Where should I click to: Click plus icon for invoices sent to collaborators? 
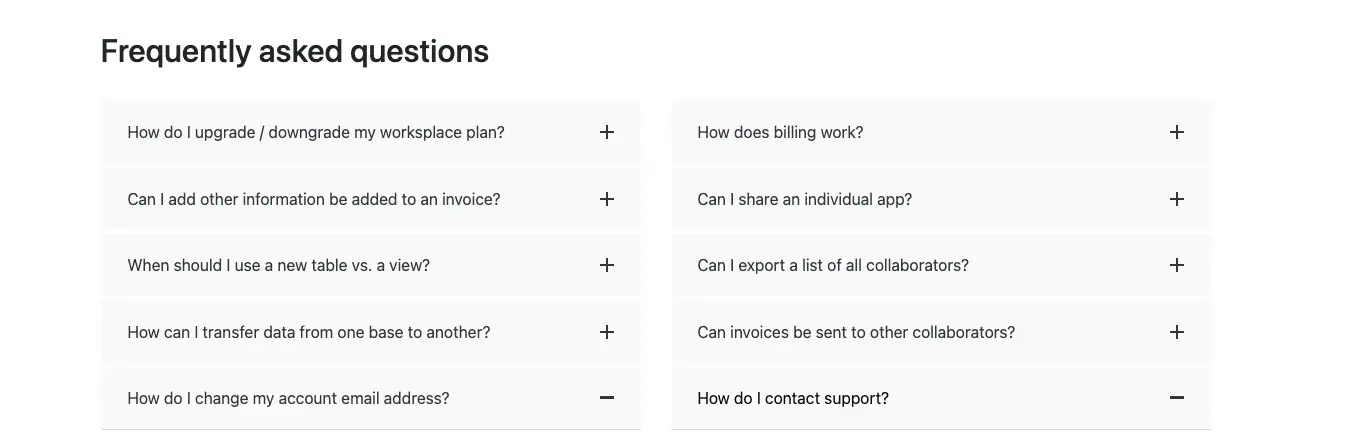(x=1177, y=332)
